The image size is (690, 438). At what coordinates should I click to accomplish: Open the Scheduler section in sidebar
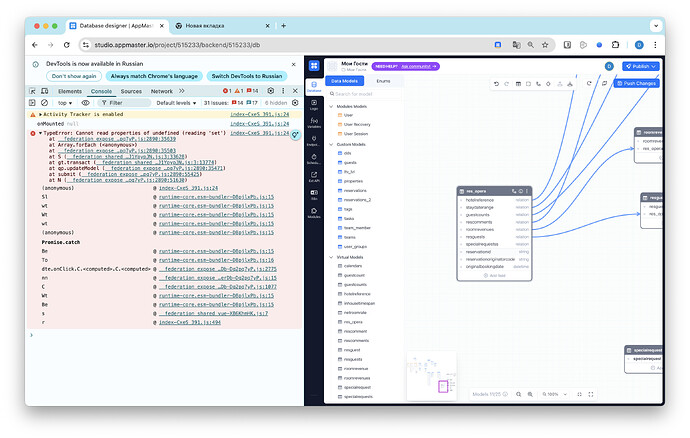314,159
